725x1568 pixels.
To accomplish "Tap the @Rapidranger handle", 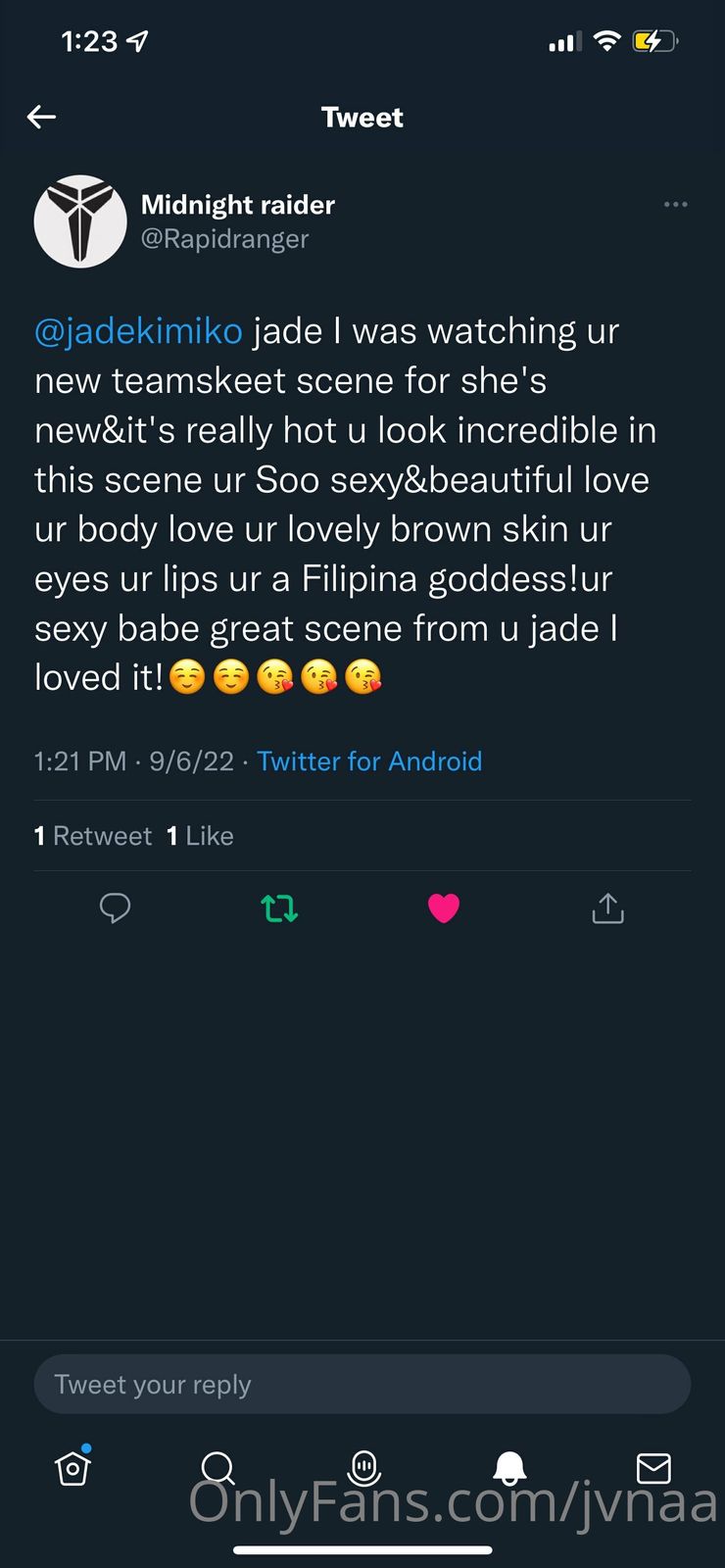I will [224, 239].
